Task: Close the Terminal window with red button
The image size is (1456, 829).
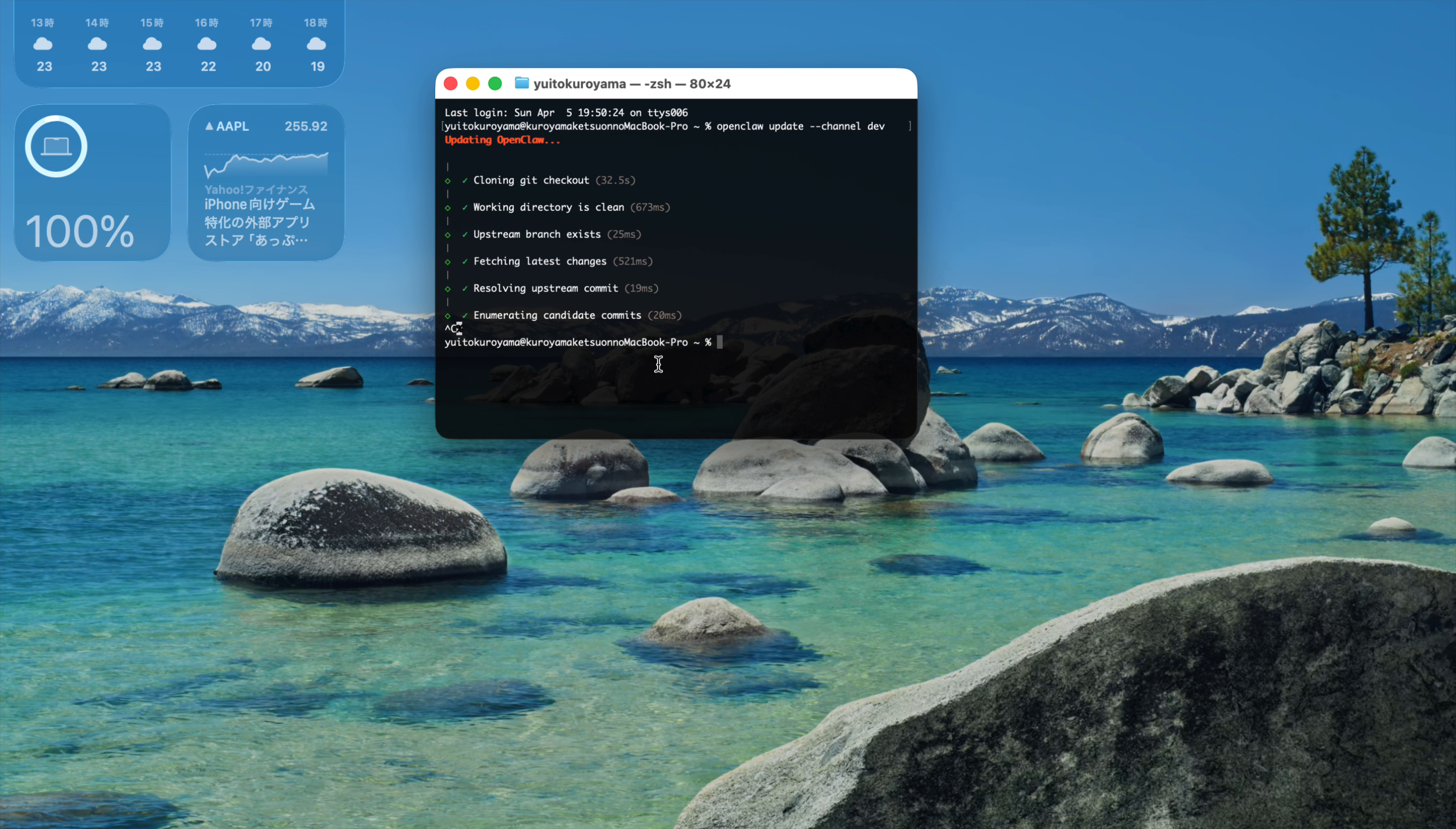Action: pyautogui.click(x=450, y=83)
